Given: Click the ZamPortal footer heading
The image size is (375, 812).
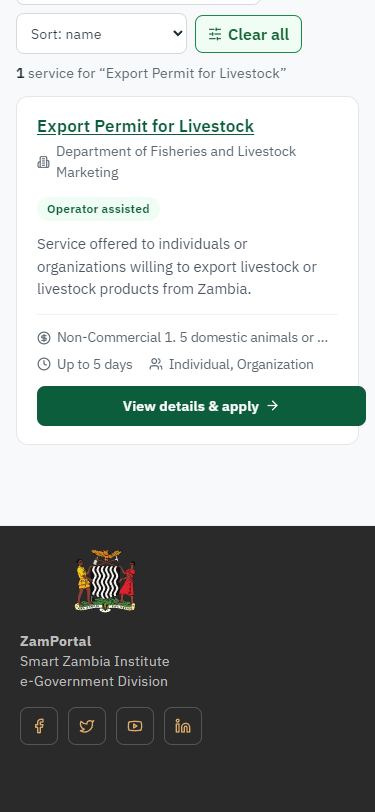Looking at the screenshot, I should tap(55, 641).
